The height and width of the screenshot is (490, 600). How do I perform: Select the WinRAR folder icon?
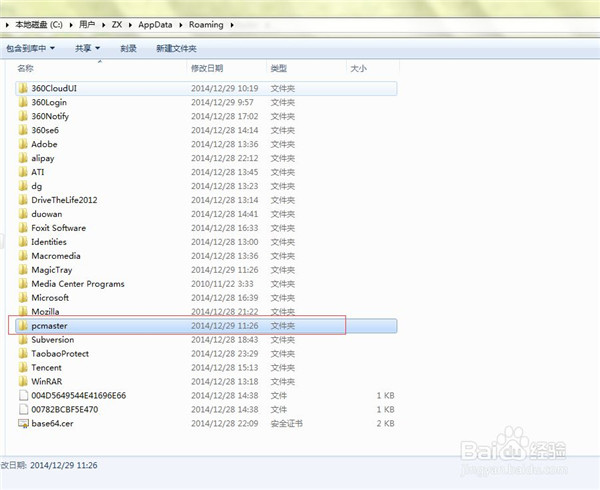[23, 381]
